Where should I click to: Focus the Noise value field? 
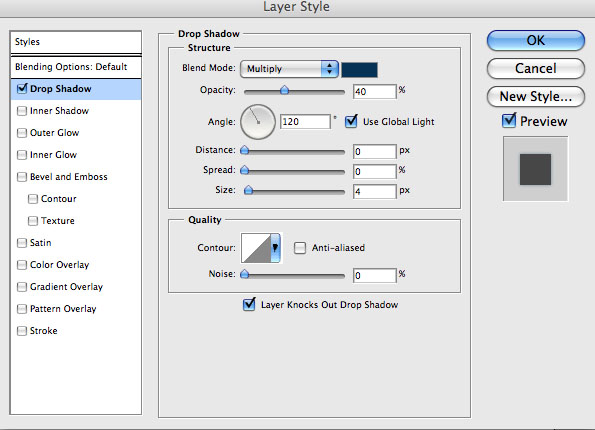click(x=375, y=276)
